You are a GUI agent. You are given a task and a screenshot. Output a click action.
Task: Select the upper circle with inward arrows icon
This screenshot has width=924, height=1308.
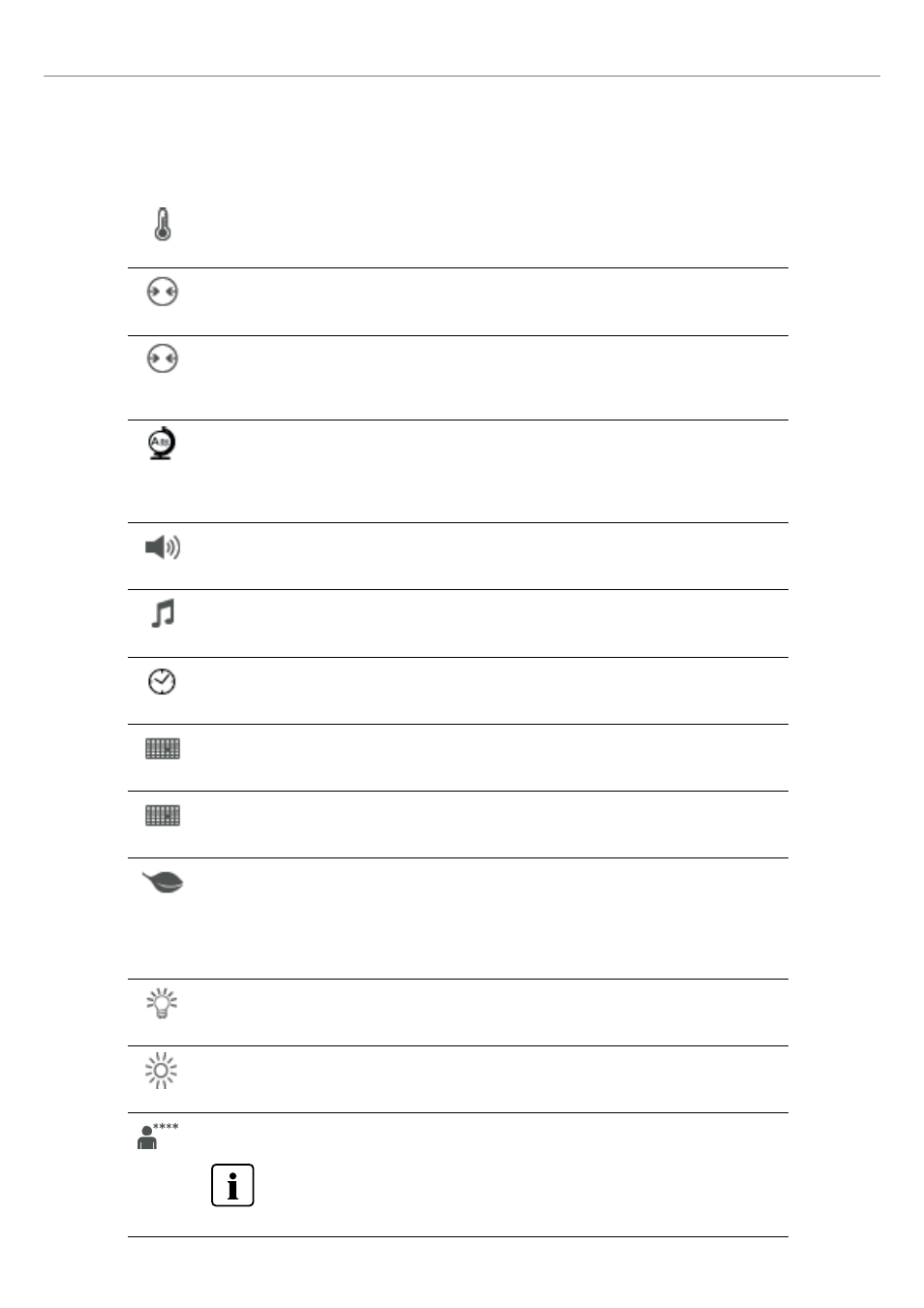[162, 292]
